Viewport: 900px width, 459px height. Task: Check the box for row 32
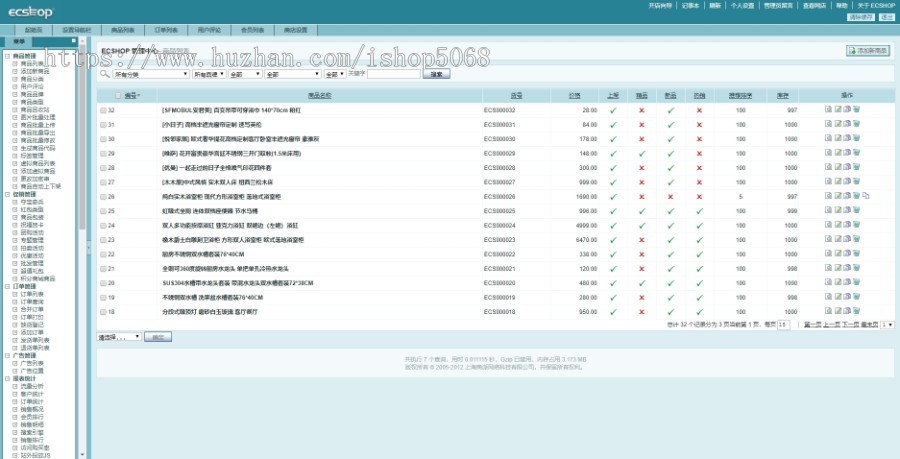(x=103, y=110)
